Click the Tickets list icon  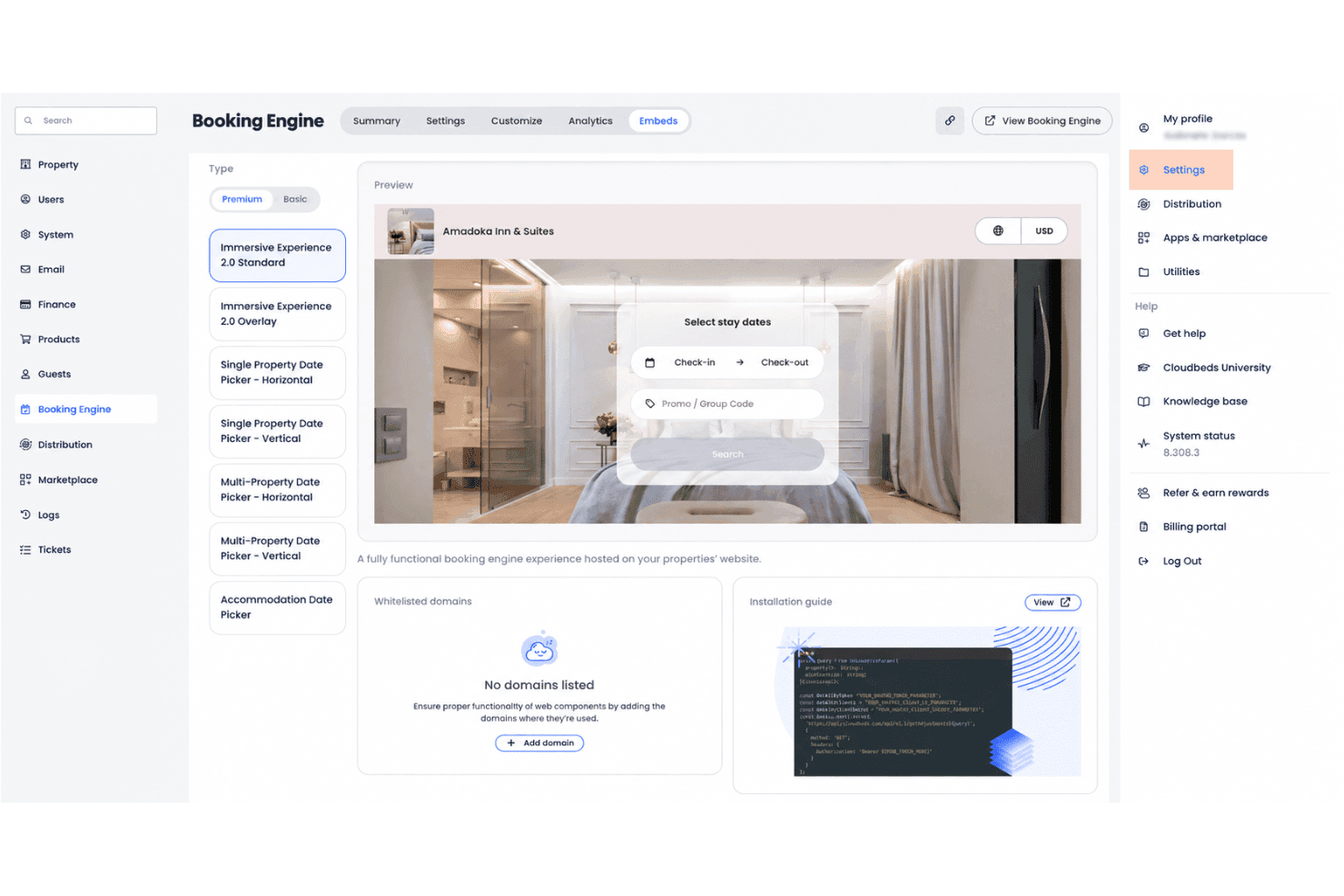[x=25, y=549]
